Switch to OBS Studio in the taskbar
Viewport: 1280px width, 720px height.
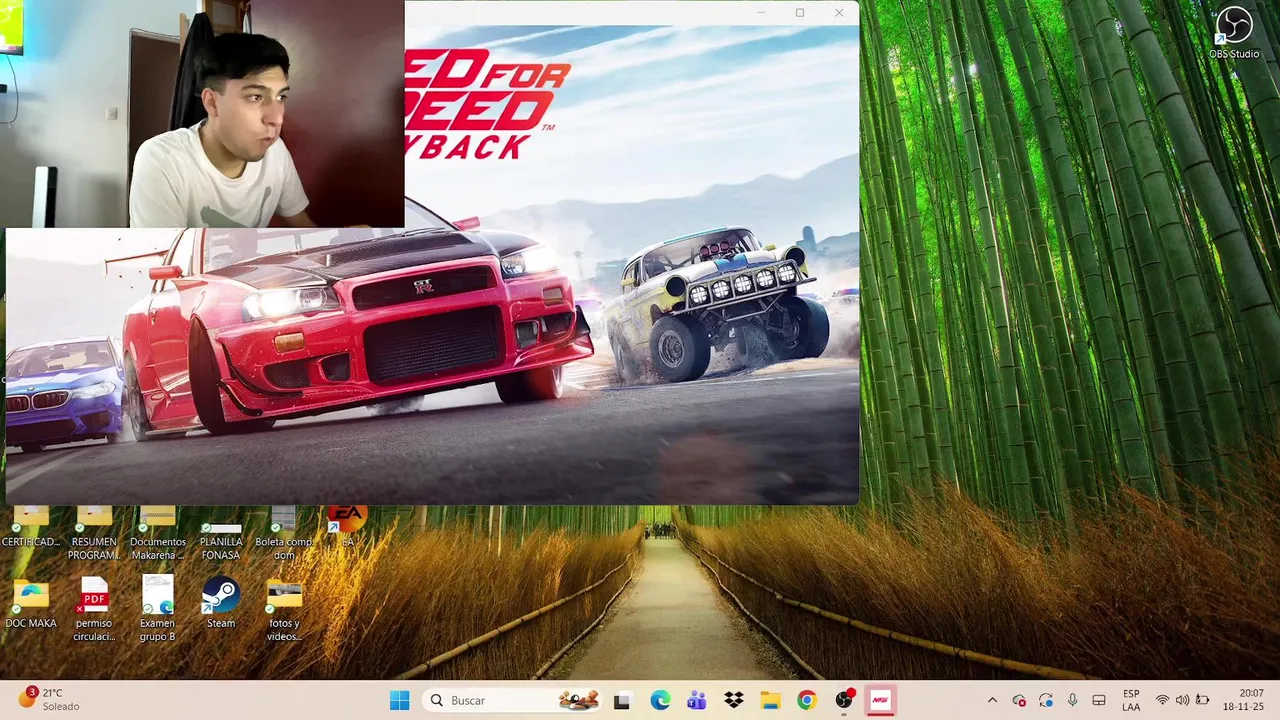(844, 700)
